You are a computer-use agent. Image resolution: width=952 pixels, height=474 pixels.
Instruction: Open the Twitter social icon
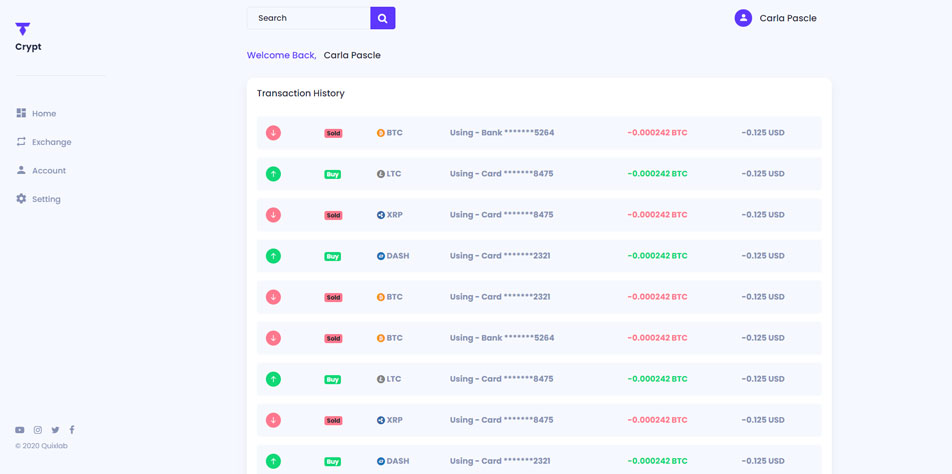point(55,430)
